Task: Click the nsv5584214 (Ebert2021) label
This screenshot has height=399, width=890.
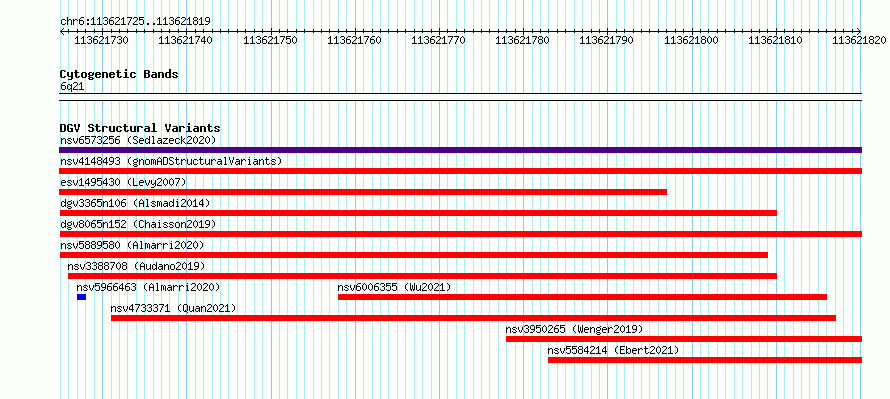Action: coord(613,350)
